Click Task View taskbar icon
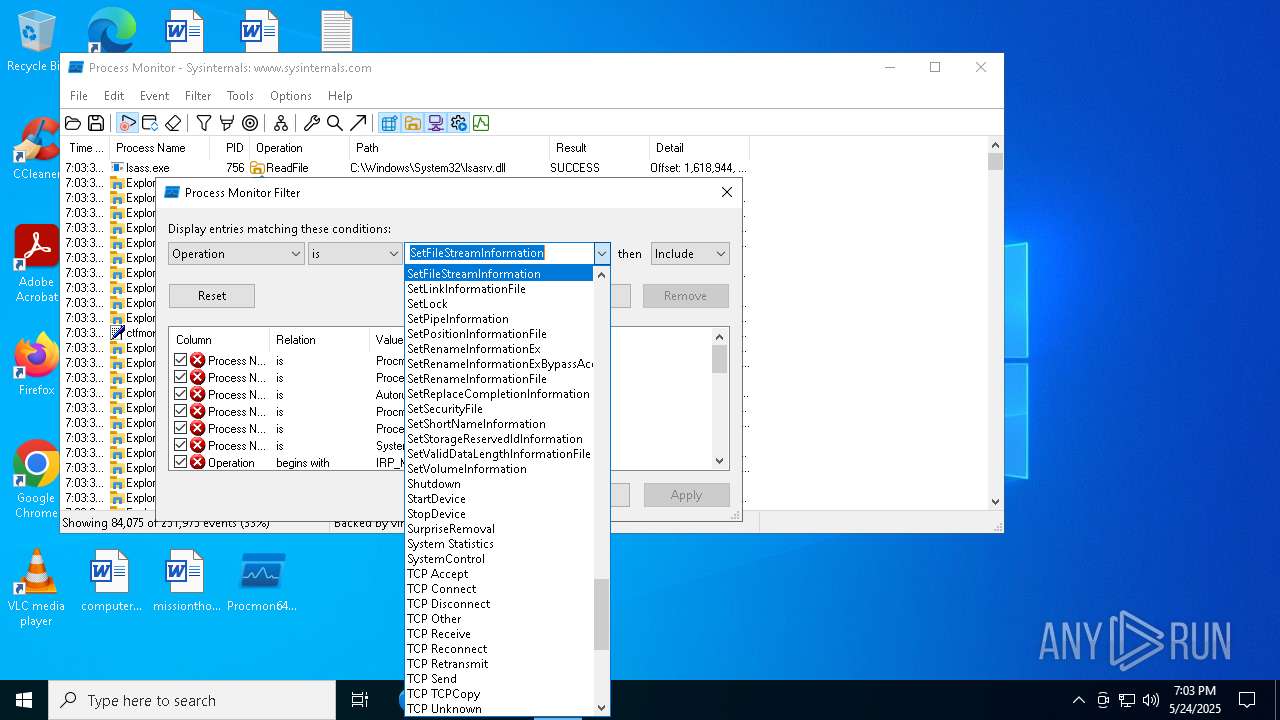Screen dimensions: 1280x720 click(x=360, y=700)
